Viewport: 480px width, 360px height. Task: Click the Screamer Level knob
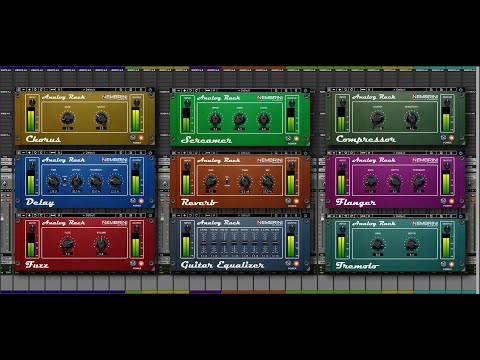tap(264, 118)
